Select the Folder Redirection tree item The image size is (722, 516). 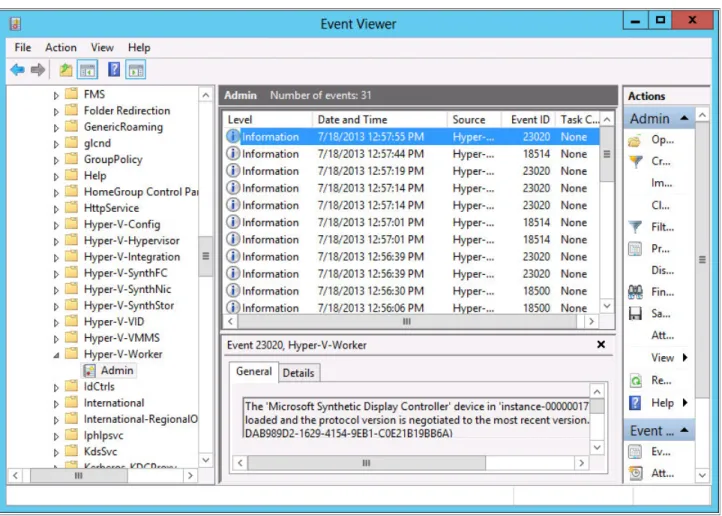(127, 110)
